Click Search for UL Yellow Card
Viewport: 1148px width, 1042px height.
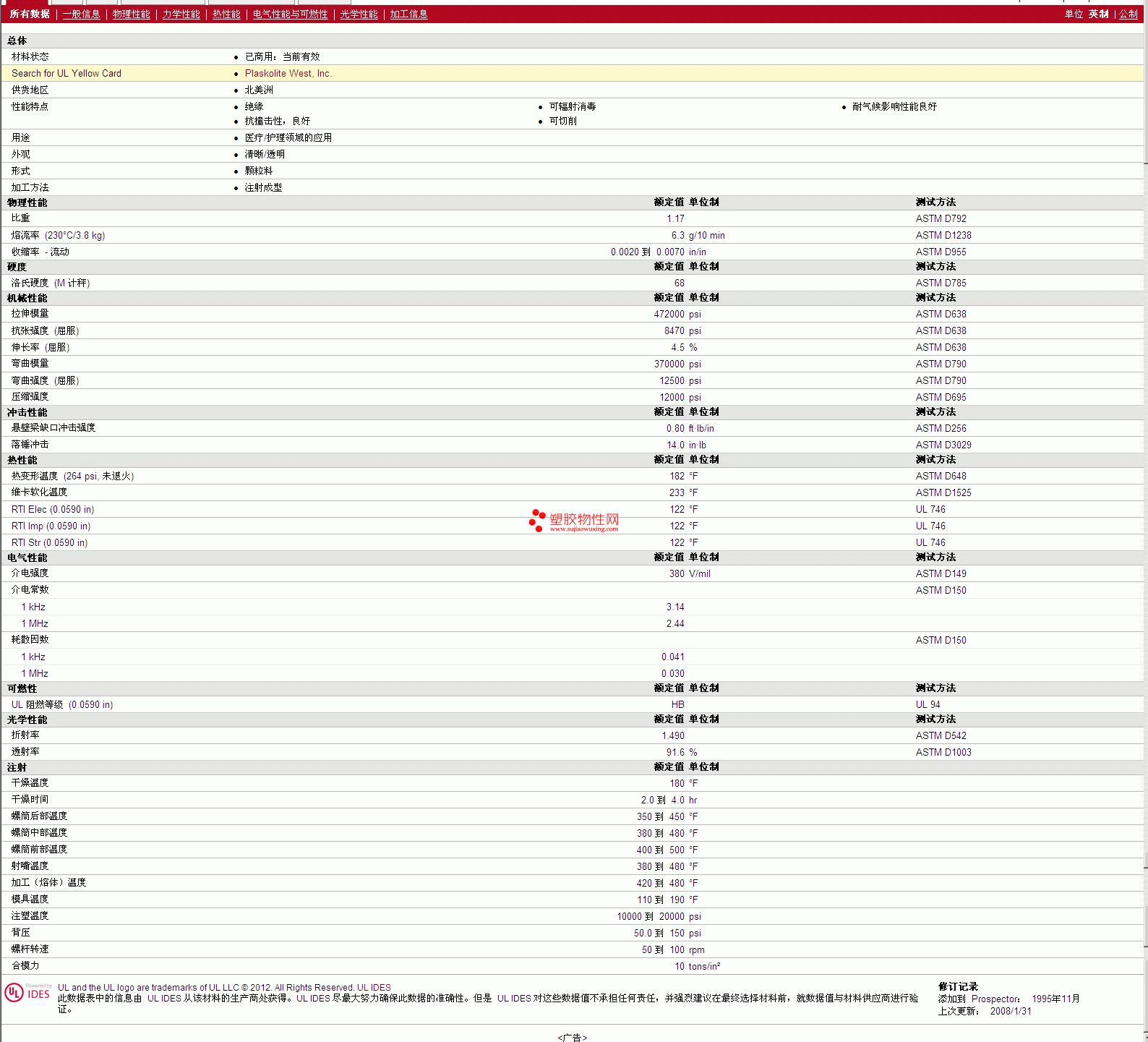tap(67, 73)
